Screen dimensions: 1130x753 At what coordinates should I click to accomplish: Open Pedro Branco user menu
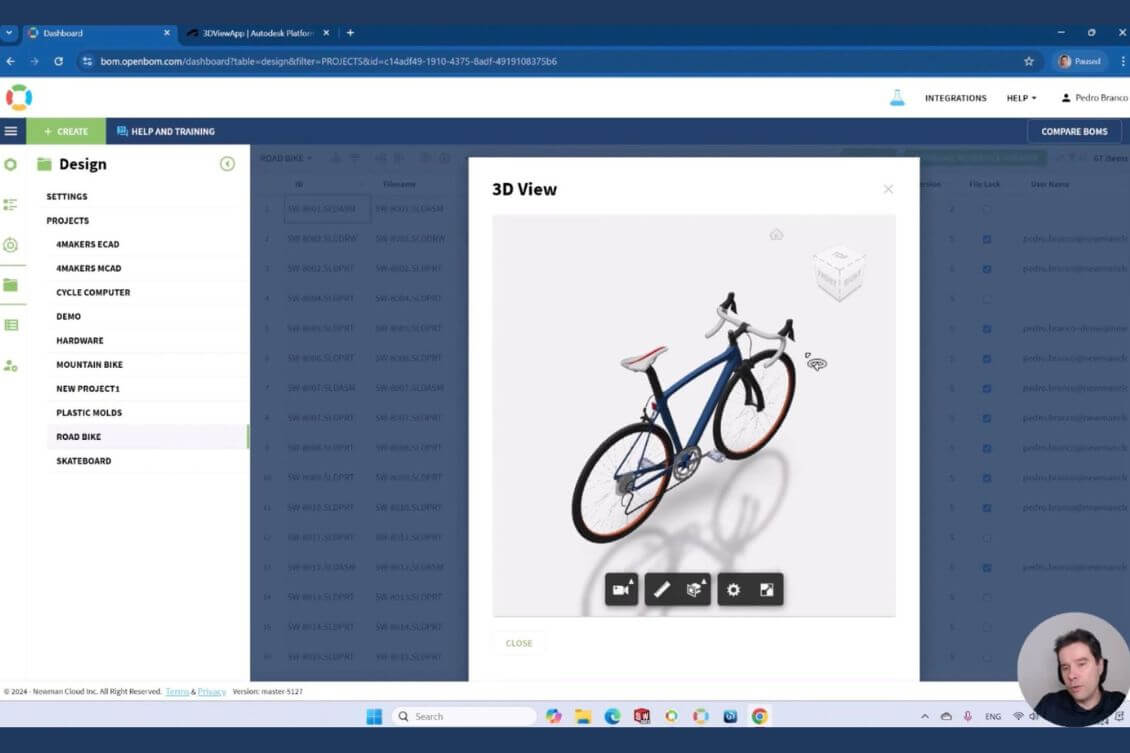[x=1095, y=98]
